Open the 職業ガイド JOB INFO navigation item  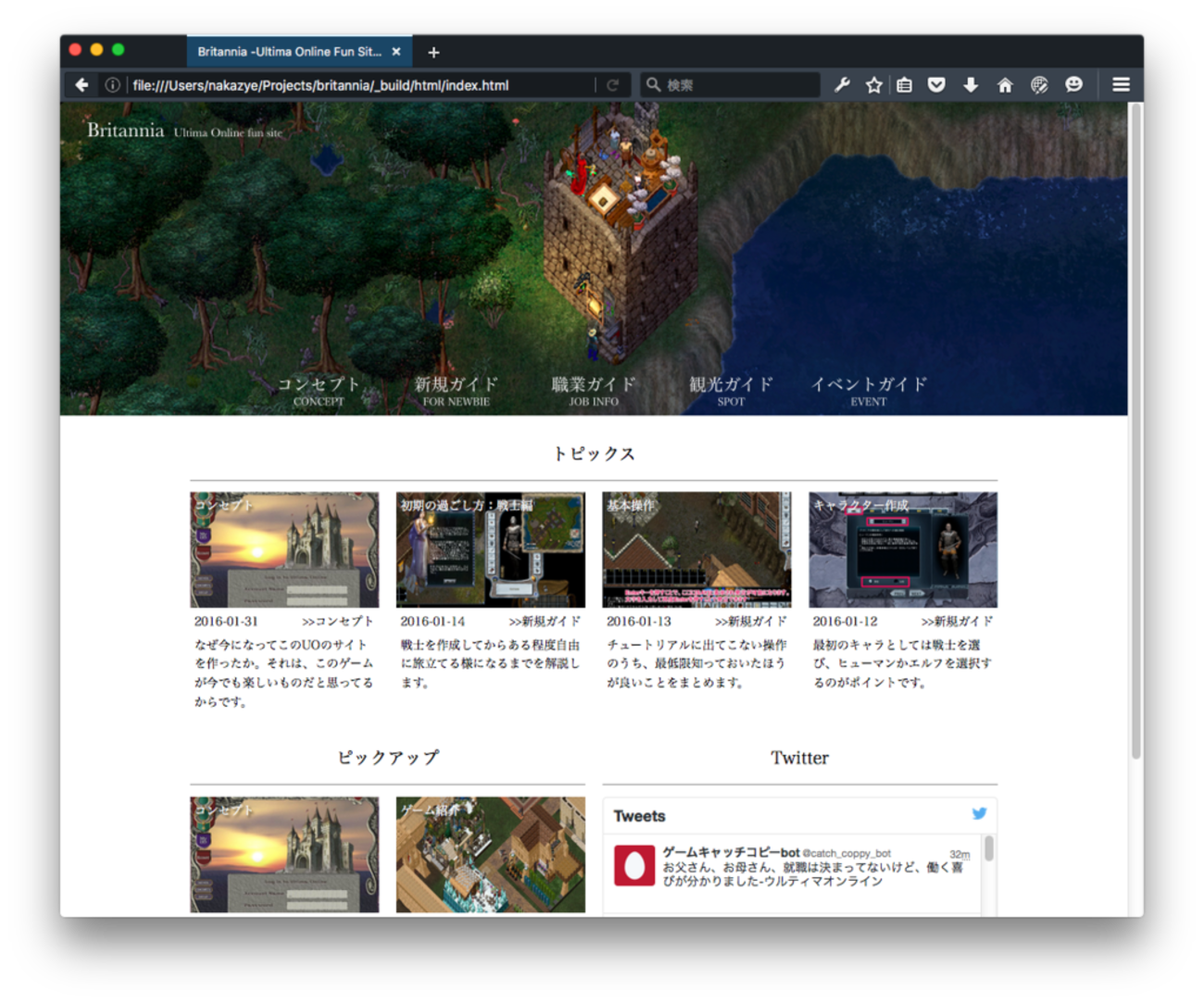[594, 390]
